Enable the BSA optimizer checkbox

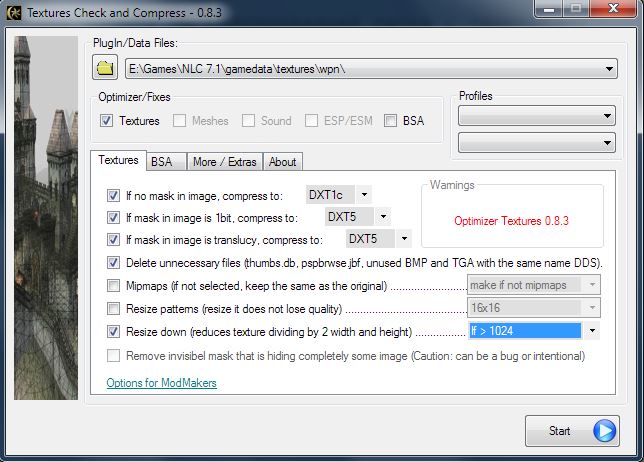(x=391, y=121)
